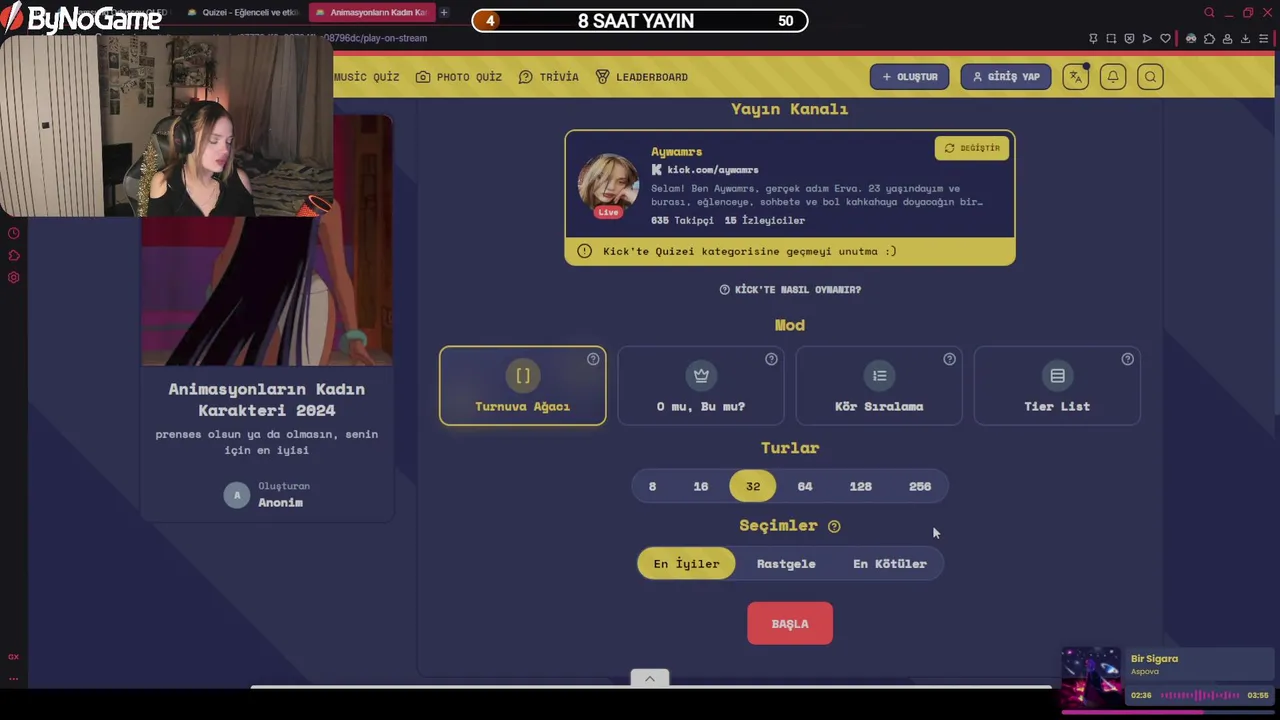The width and height of the screenshot is (1280, 720).
Task: Open the Kick'te nasıl oynanır? link
Action: click(x=790, y=290)
